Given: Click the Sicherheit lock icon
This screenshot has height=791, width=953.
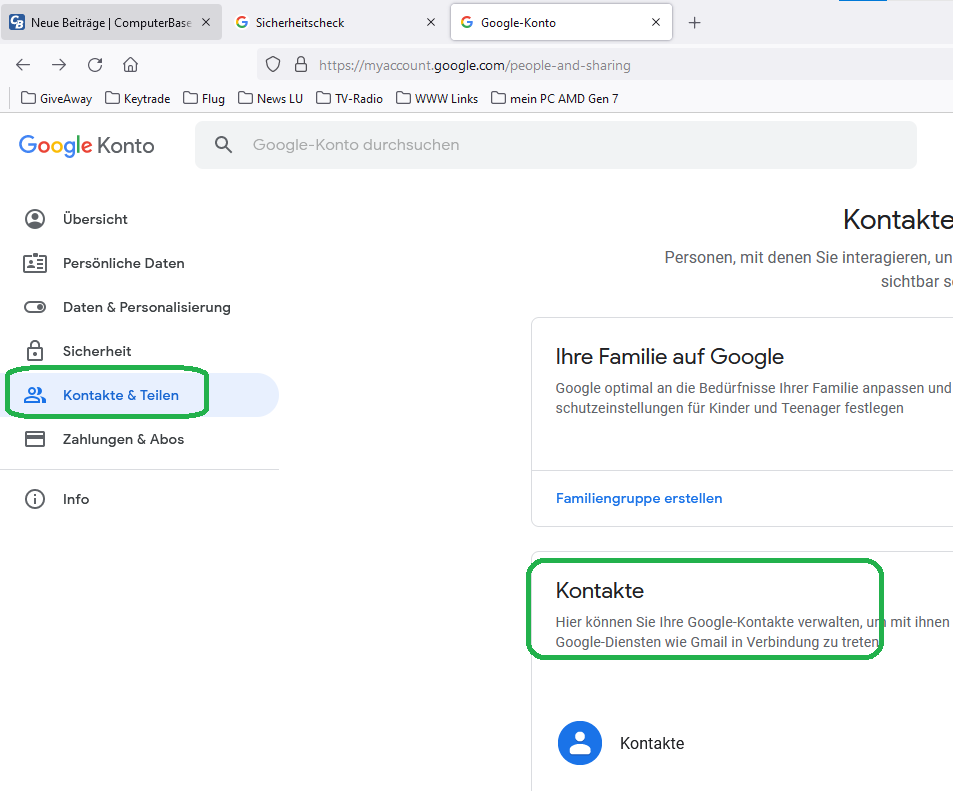Looking at the screenshot, I should 35,351.
